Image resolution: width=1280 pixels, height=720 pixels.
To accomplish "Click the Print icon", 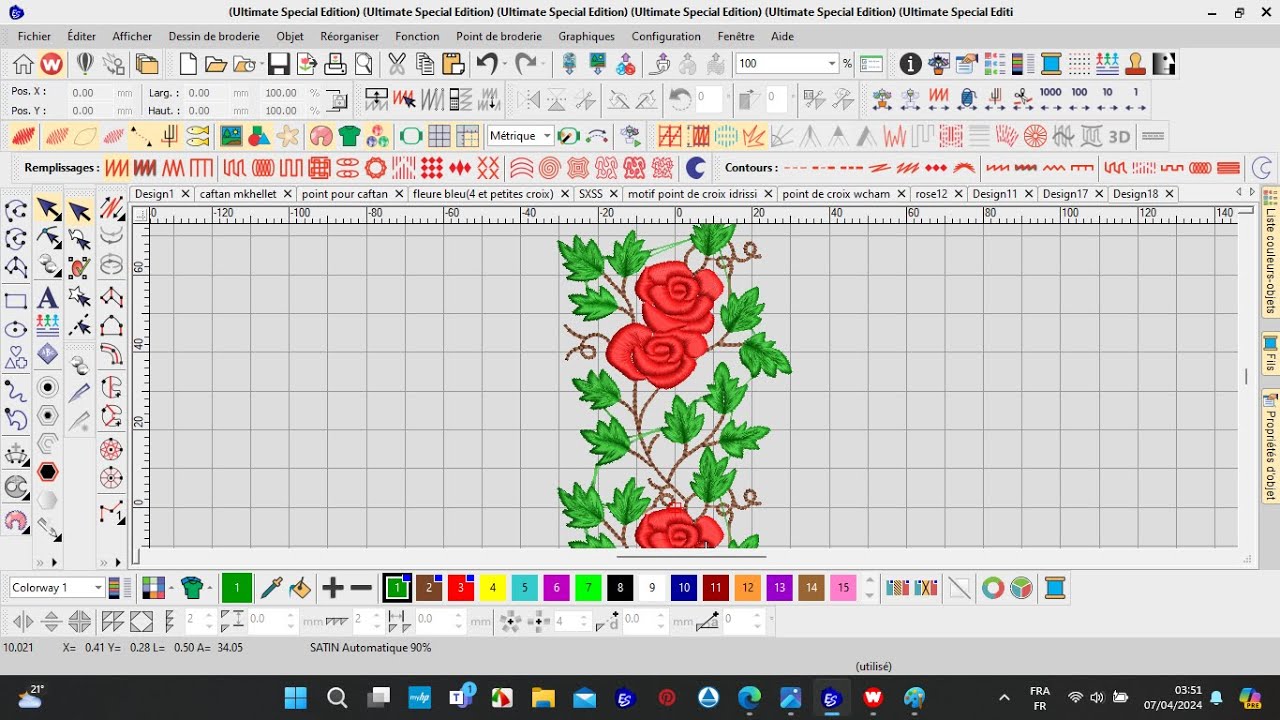I will pos(335,64).
